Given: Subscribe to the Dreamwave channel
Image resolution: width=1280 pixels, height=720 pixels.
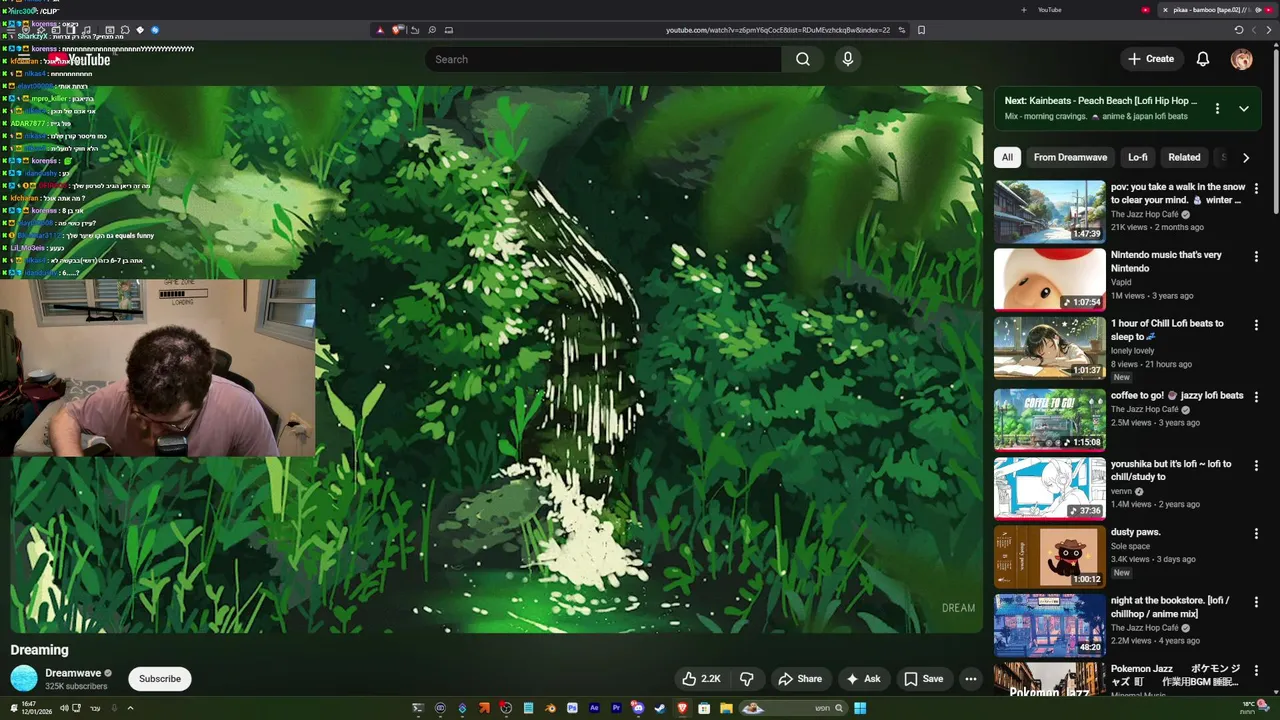Looking at the screenshot, I should 160,679.
